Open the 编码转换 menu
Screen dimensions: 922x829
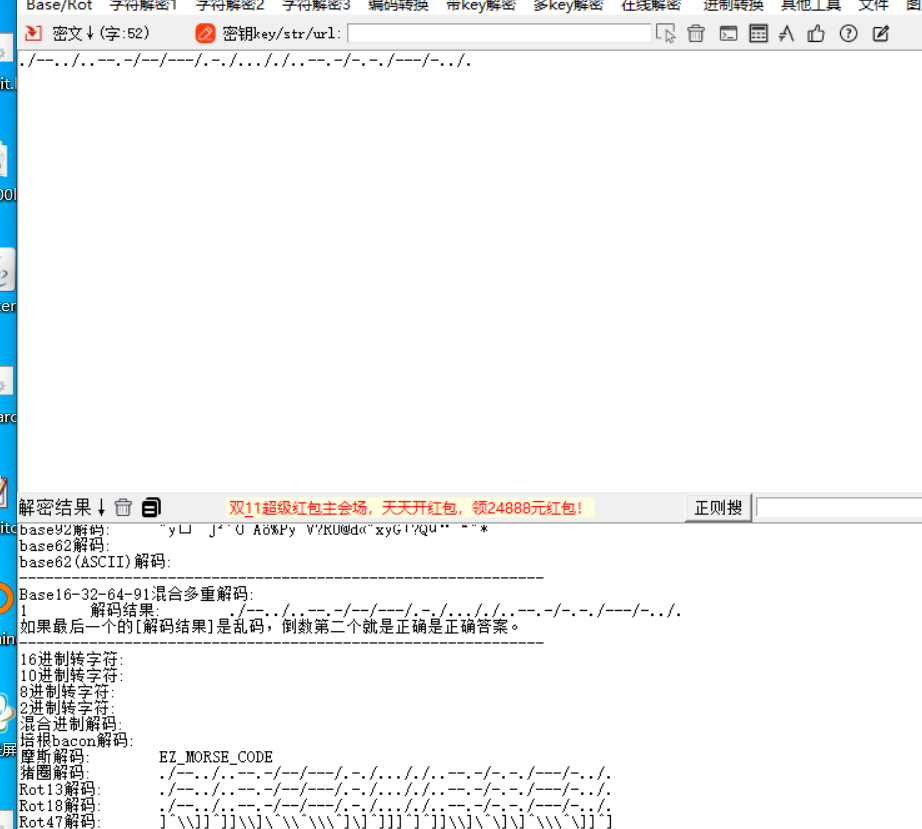pyautogui.click(x=397, y=5)
